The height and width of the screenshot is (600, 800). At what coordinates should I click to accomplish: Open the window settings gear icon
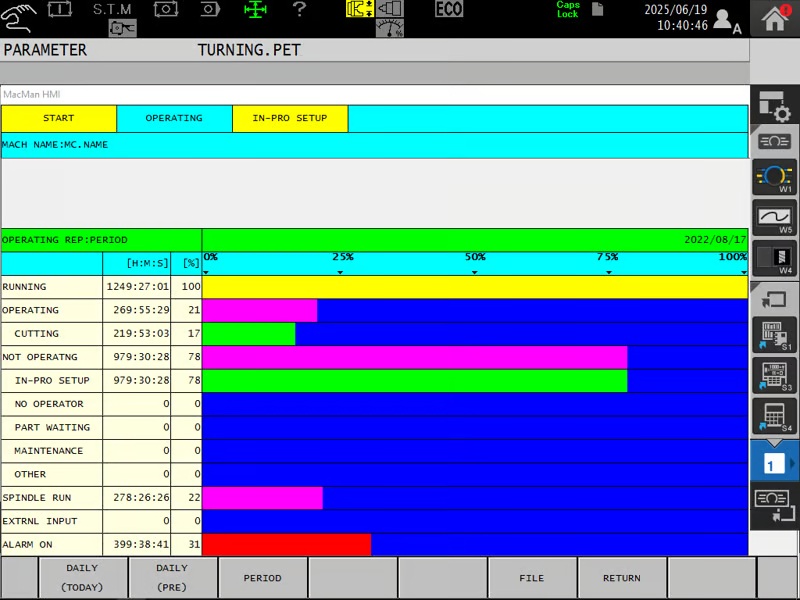click(x=774, y=105)
